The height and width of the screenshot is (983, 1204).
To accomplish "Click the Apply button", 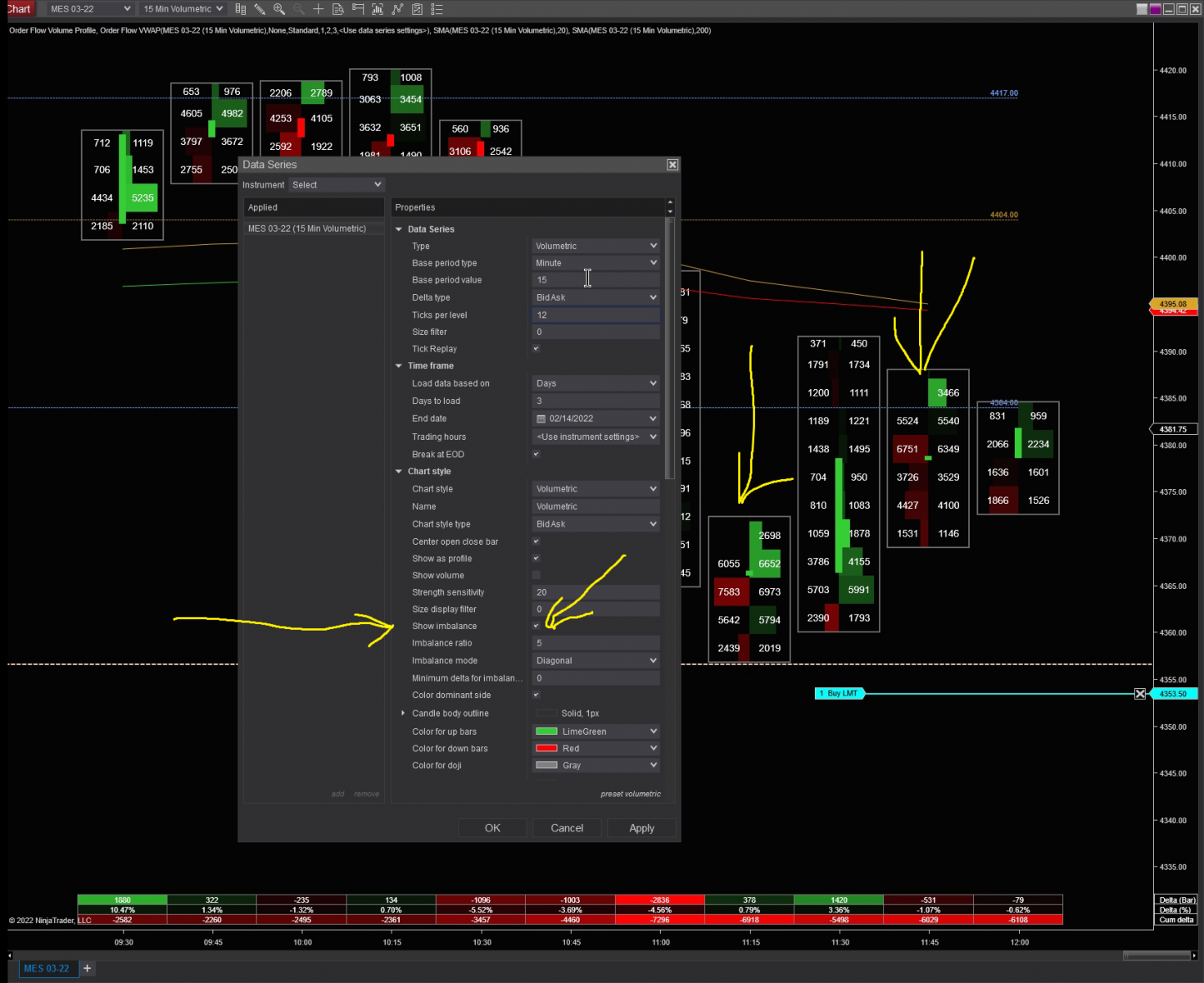I will [641, 828].
